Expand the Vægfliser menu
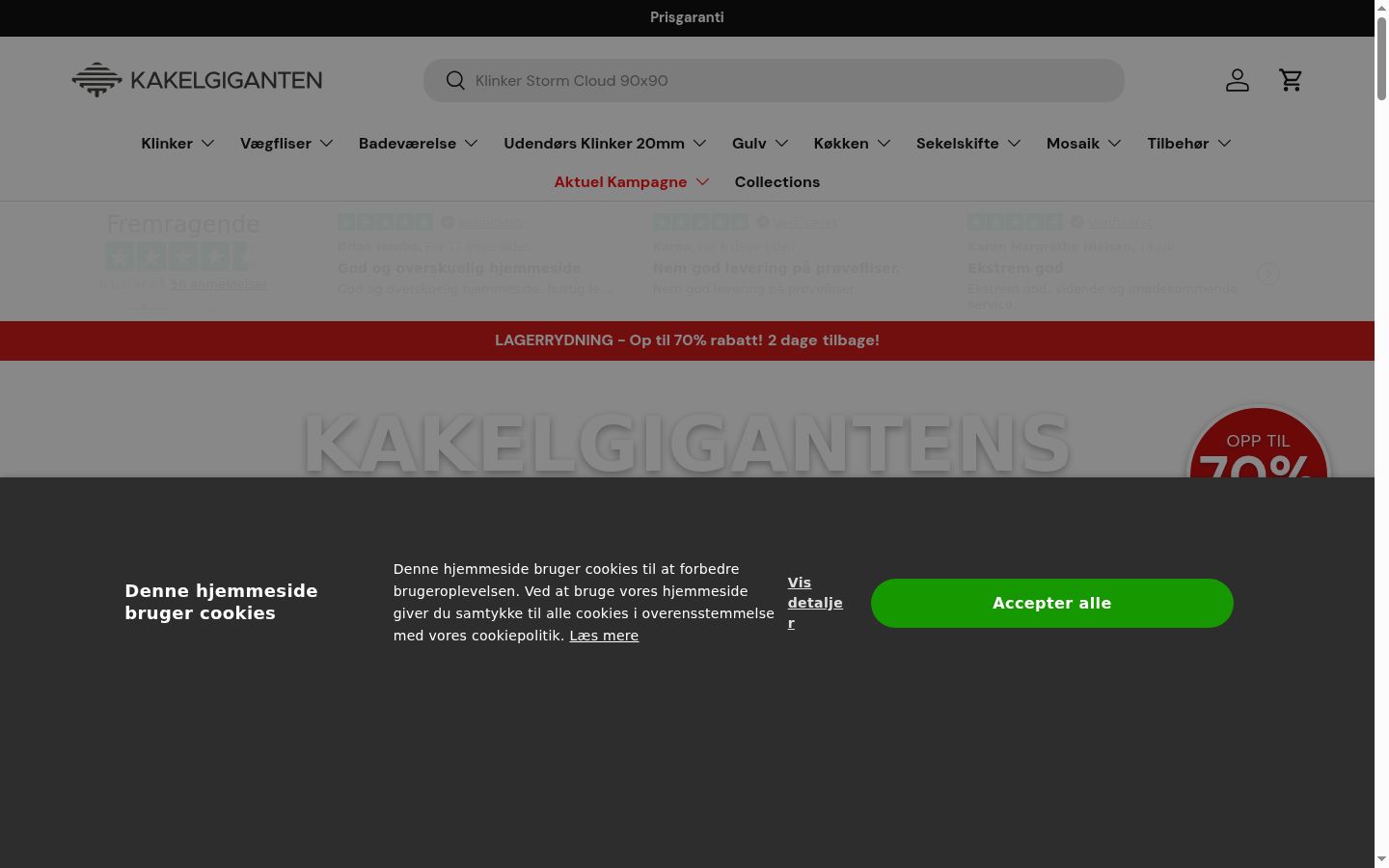The image size is (1389, 868). coord(286,143)
